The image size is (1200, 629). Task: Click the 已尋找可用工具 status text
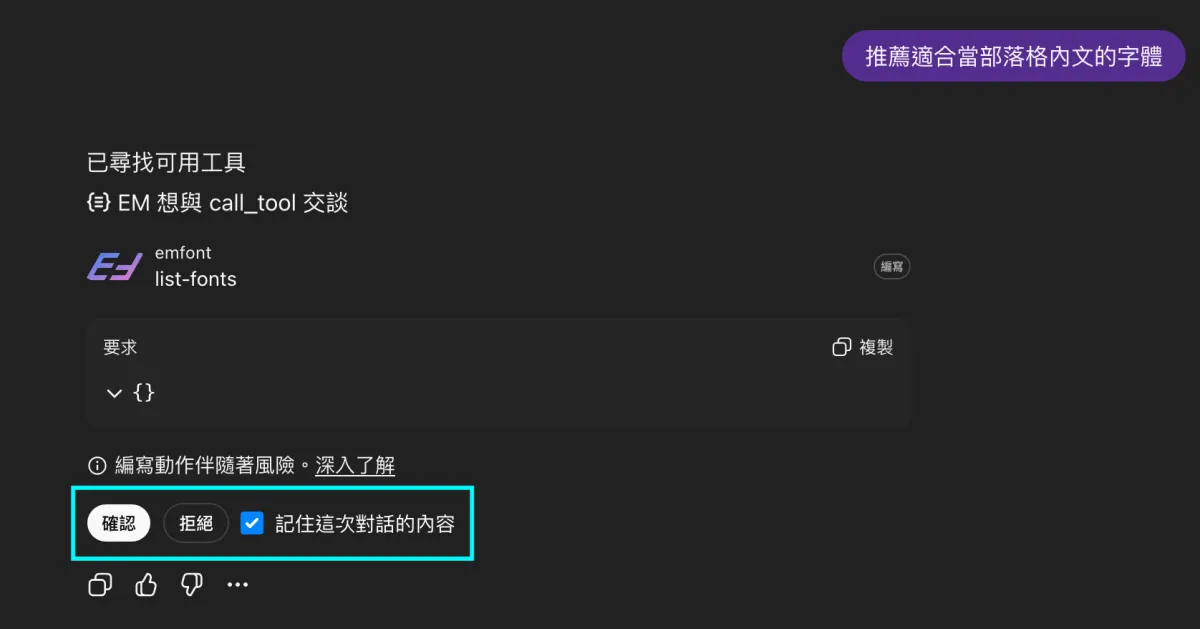click(x=166, y=162)
